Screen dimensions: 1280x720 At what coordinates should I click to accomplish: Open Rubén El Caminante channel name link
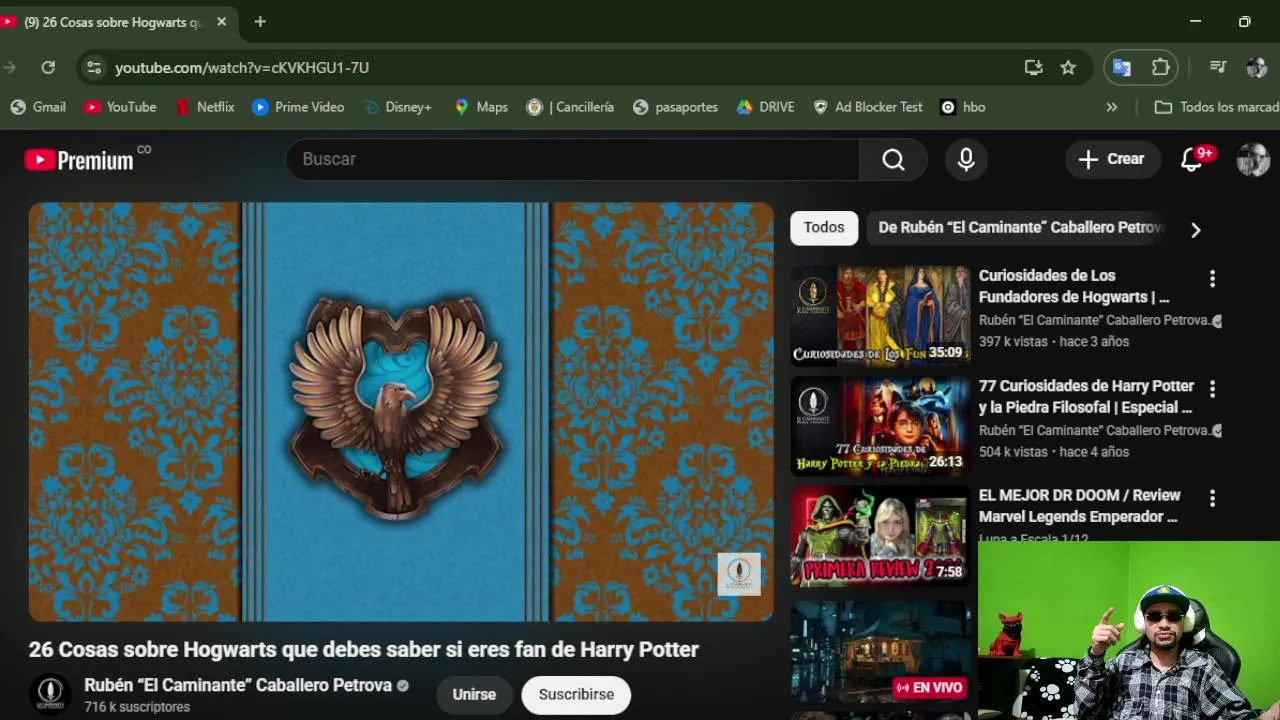point(238,685)
